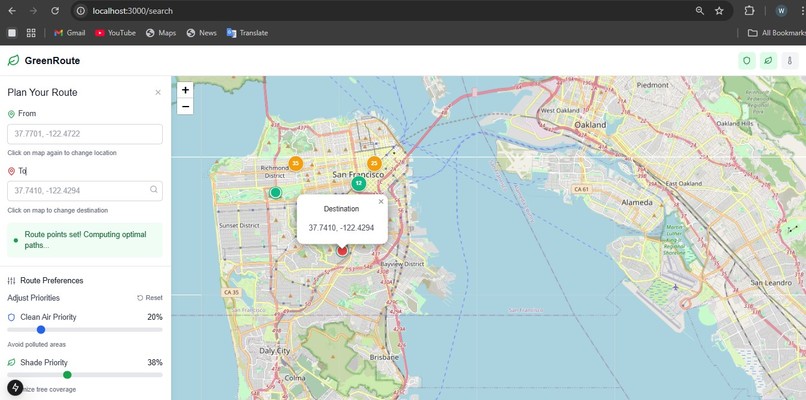Click the browser zoom magnifier icon

point(700,11)
